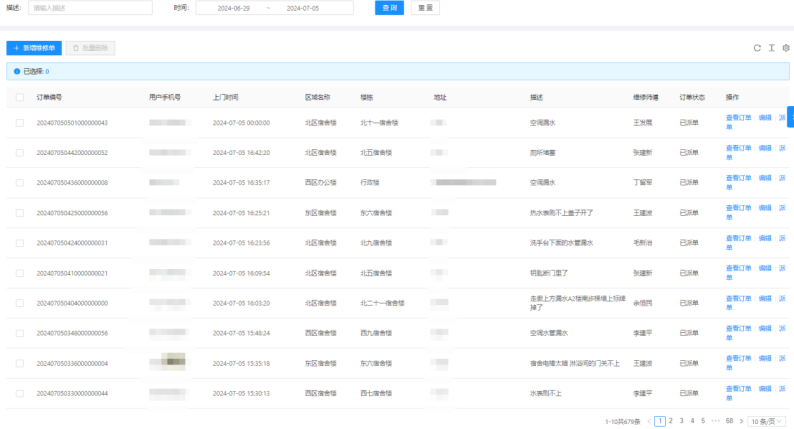Click the blue floating tab on right edge
Viewport: 794px width, 429px height.
tap(790, 118)
